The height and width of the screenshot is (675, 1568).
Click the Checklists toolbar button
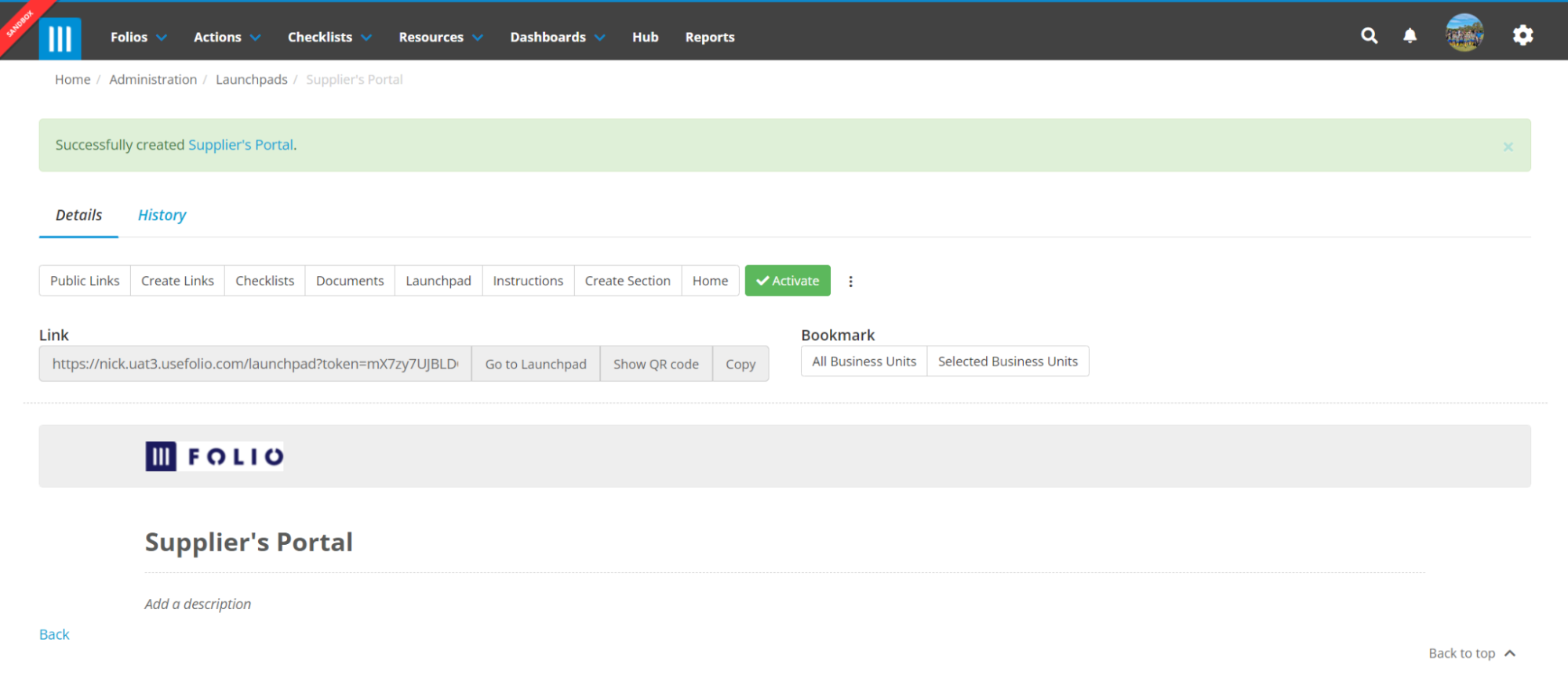(265, 281)
